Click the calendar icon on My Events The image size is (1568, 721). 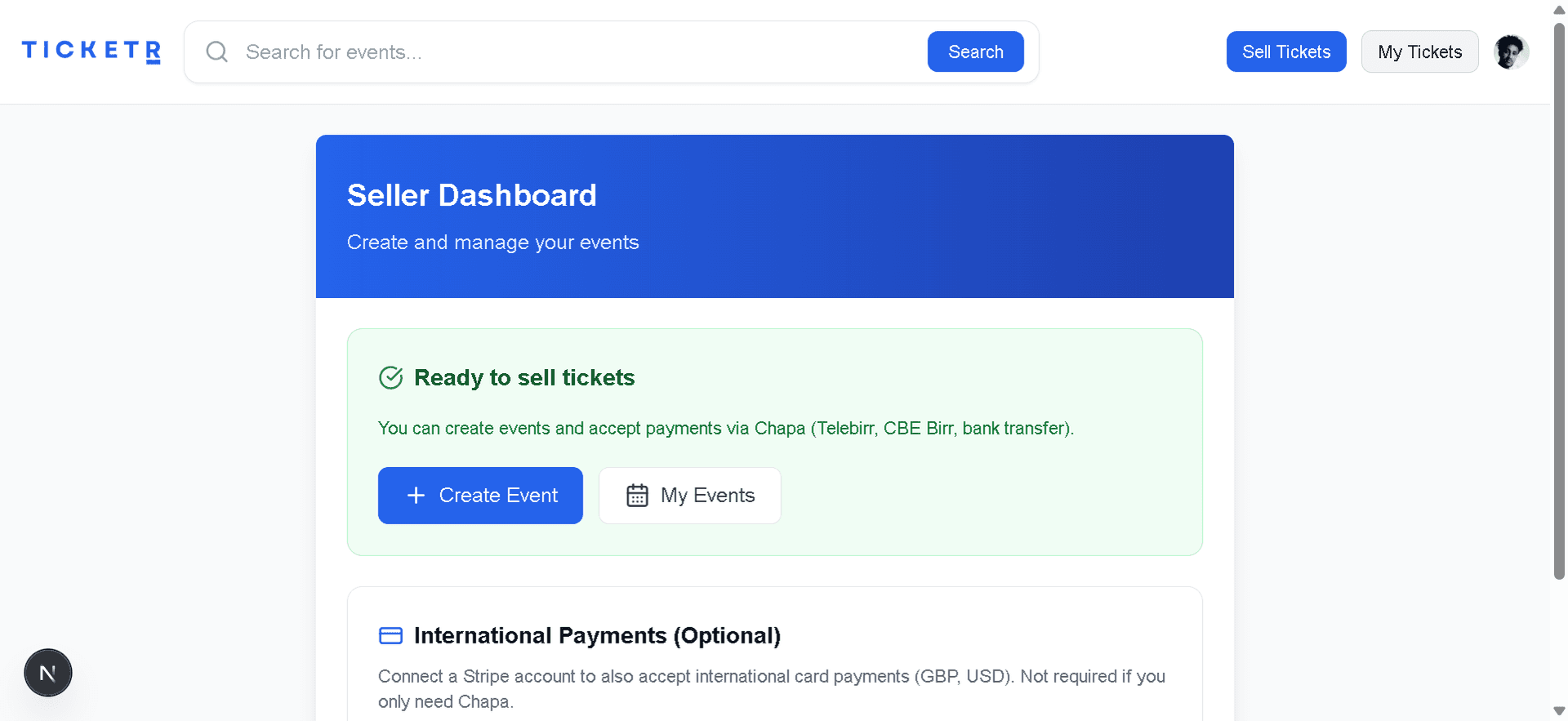point(637,496)
